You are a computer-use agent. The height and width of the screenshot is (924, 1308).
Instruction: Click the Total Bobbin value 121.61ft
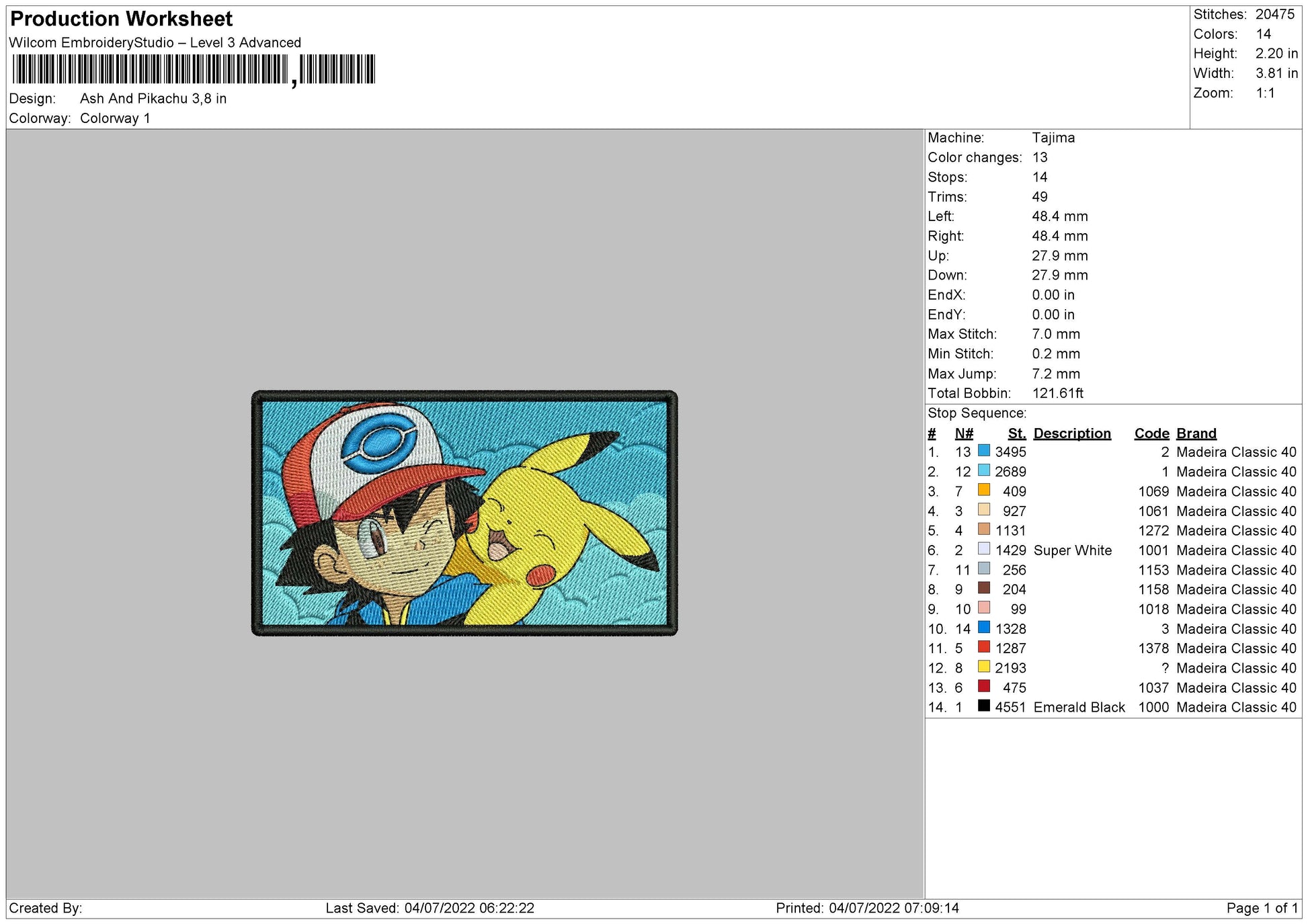pos(1058,393)
